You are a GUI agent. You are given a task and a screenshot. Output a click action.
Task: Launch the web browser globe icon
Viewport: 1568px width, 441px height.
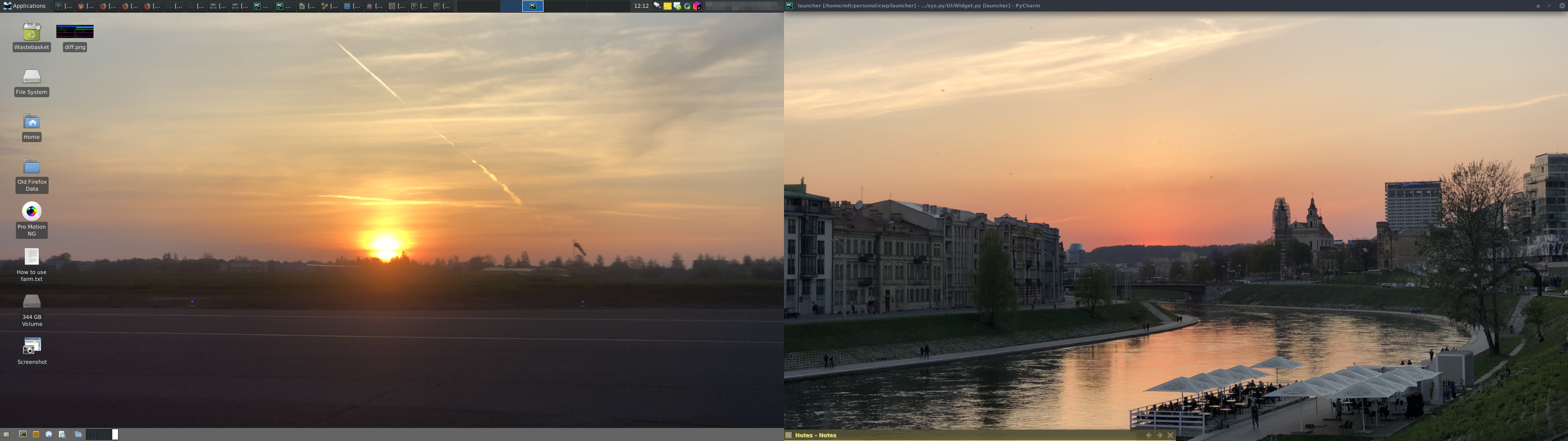tap(49, 434)
